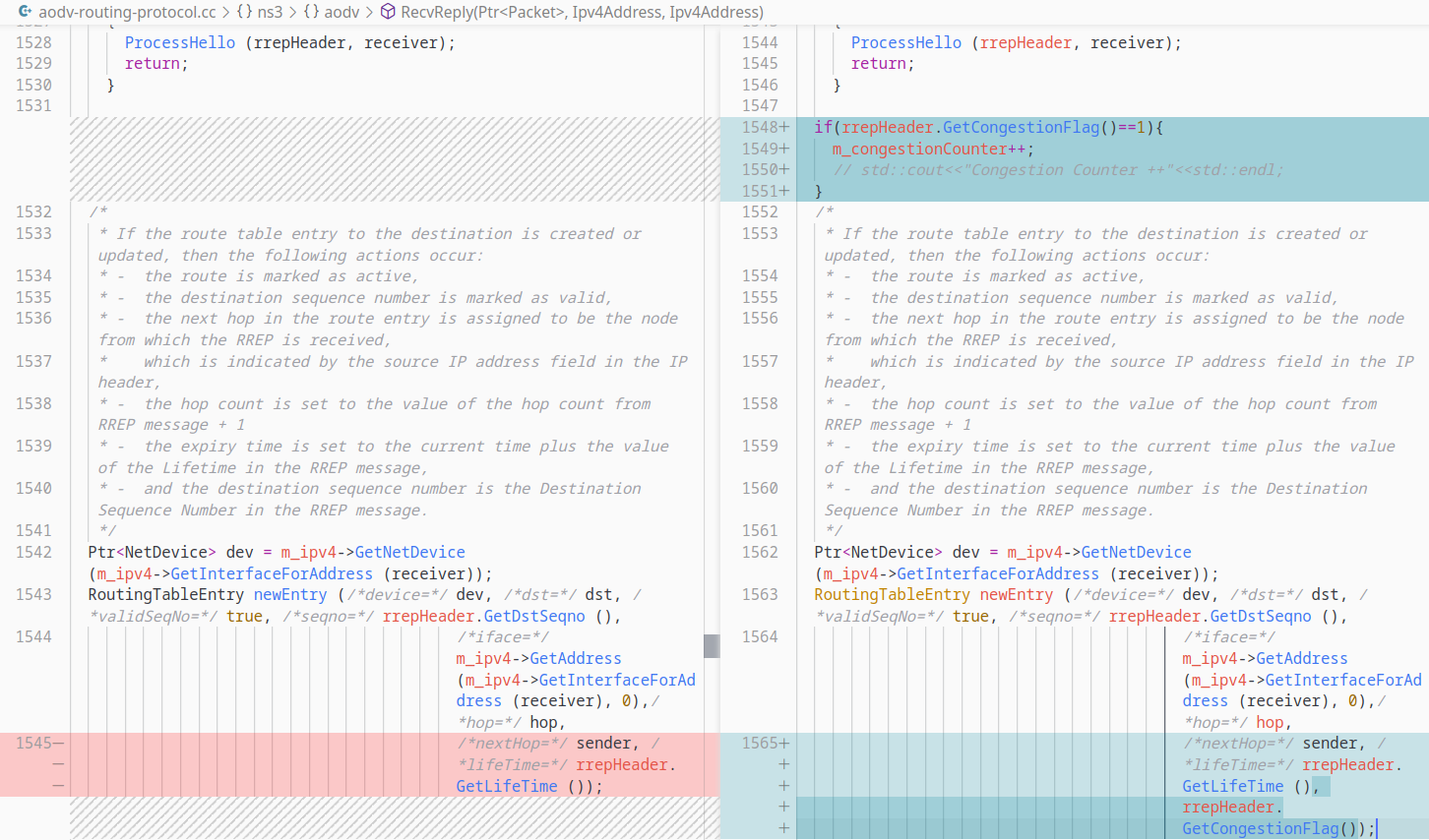
Task: Open the aodv-routing-protocol.cc breadcrumb
Action: click(x=127, y=12)
